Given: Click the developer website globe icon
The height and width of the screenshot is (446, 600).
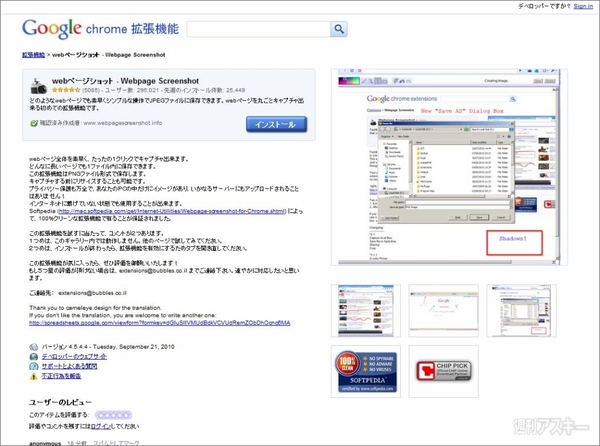Looking at the screenshot, I should (34, 356).
